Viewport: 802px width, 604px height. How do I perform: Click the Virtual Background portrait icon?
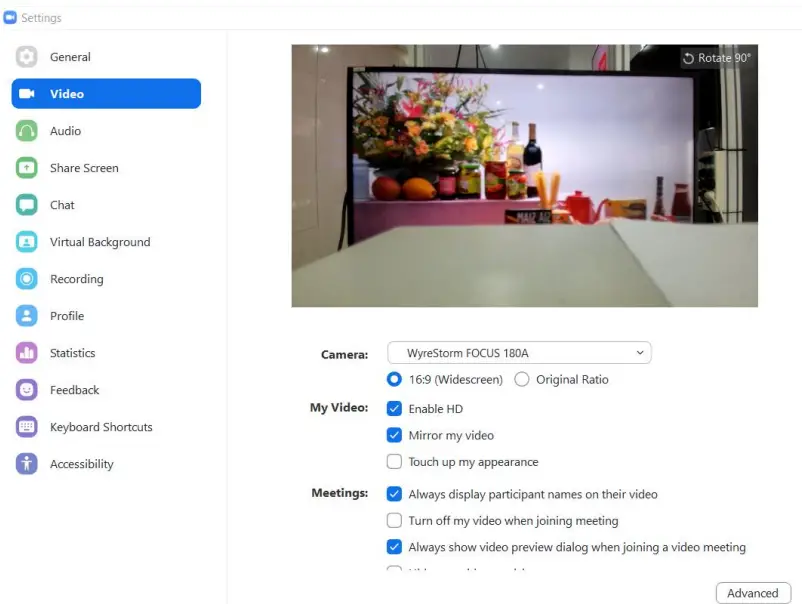pyautogui.click(x=27, y=242)
